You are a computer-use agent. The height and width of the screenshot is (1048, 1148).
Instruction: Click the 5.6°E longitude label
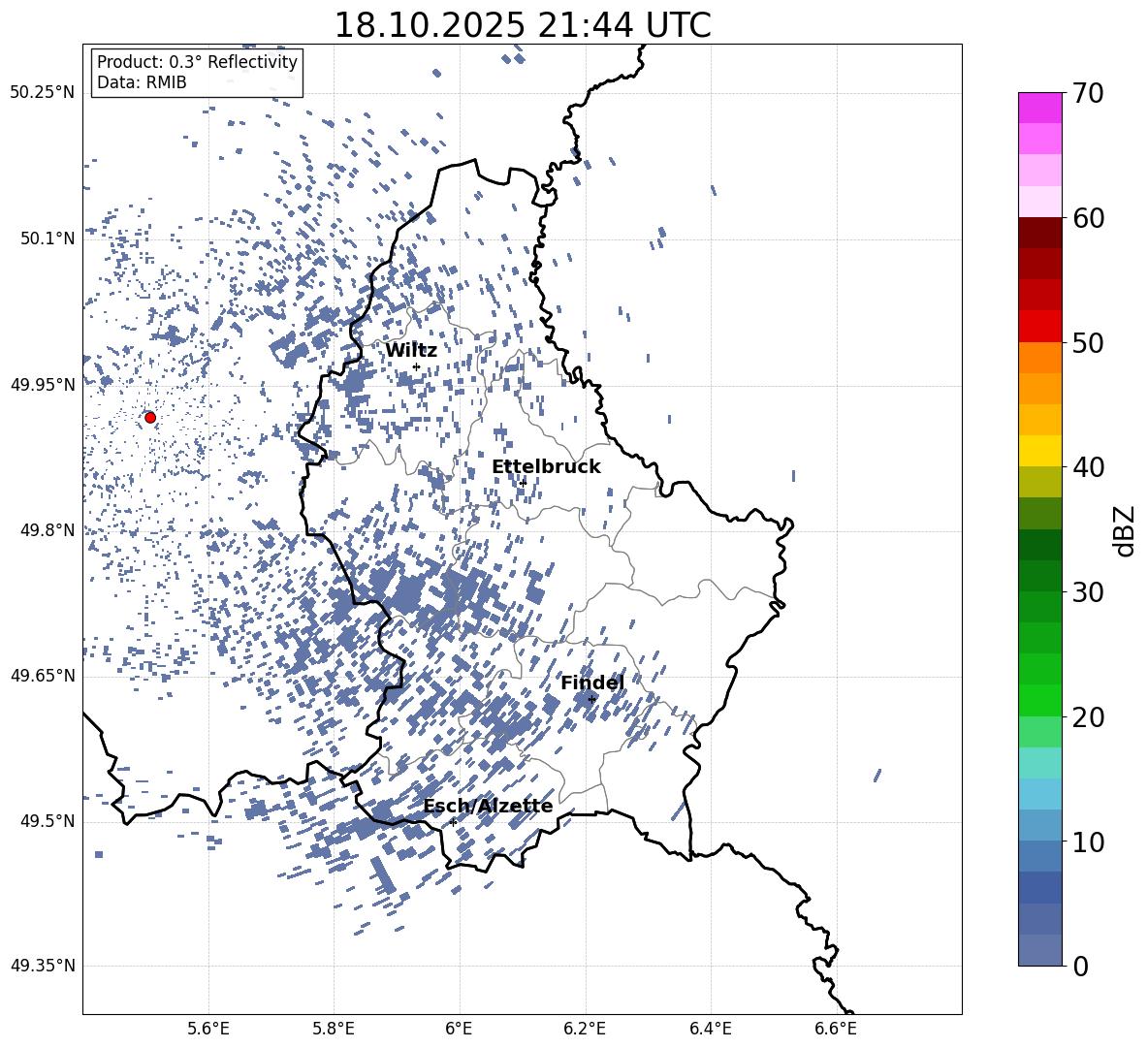coord(208,1029)
